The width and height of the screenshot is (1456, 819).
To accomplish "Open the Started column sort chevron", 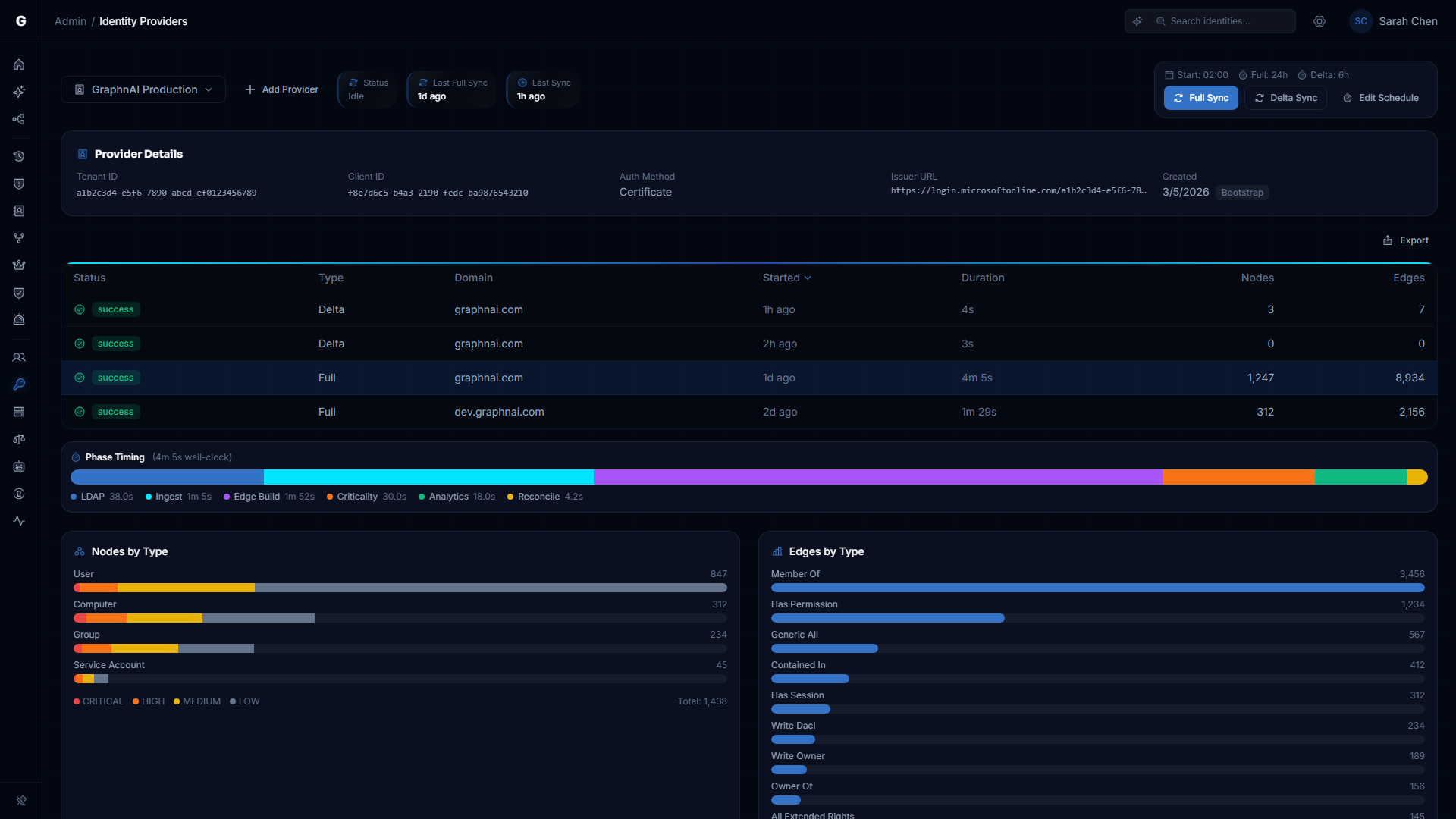I will tap(807, 278).
